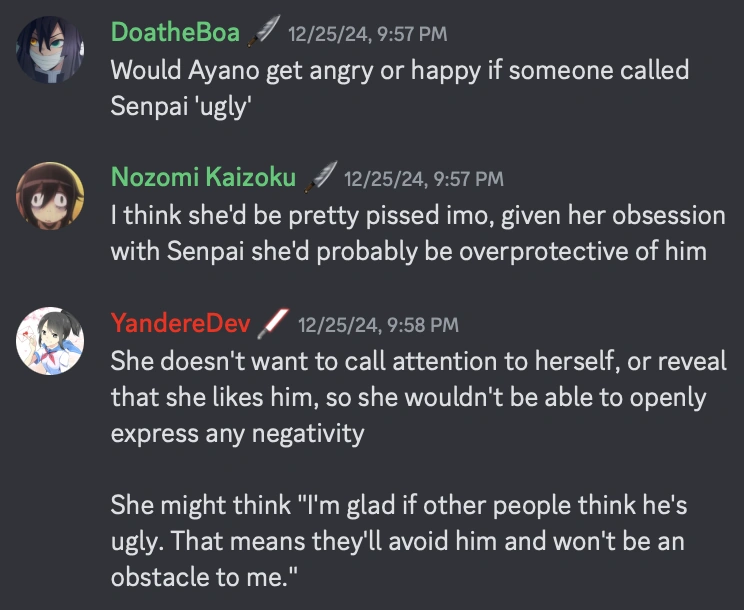Click the knife role icon beside DoatheBoa
The width and height of the screenshot is (744, 610).
(263, 33)
